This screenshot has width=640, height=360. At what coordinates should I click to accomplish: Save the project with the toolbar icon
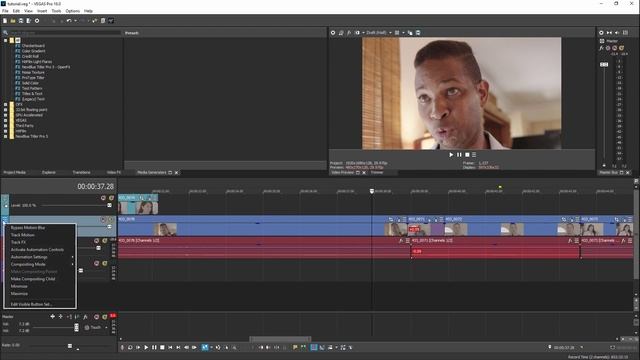(21, 20)
